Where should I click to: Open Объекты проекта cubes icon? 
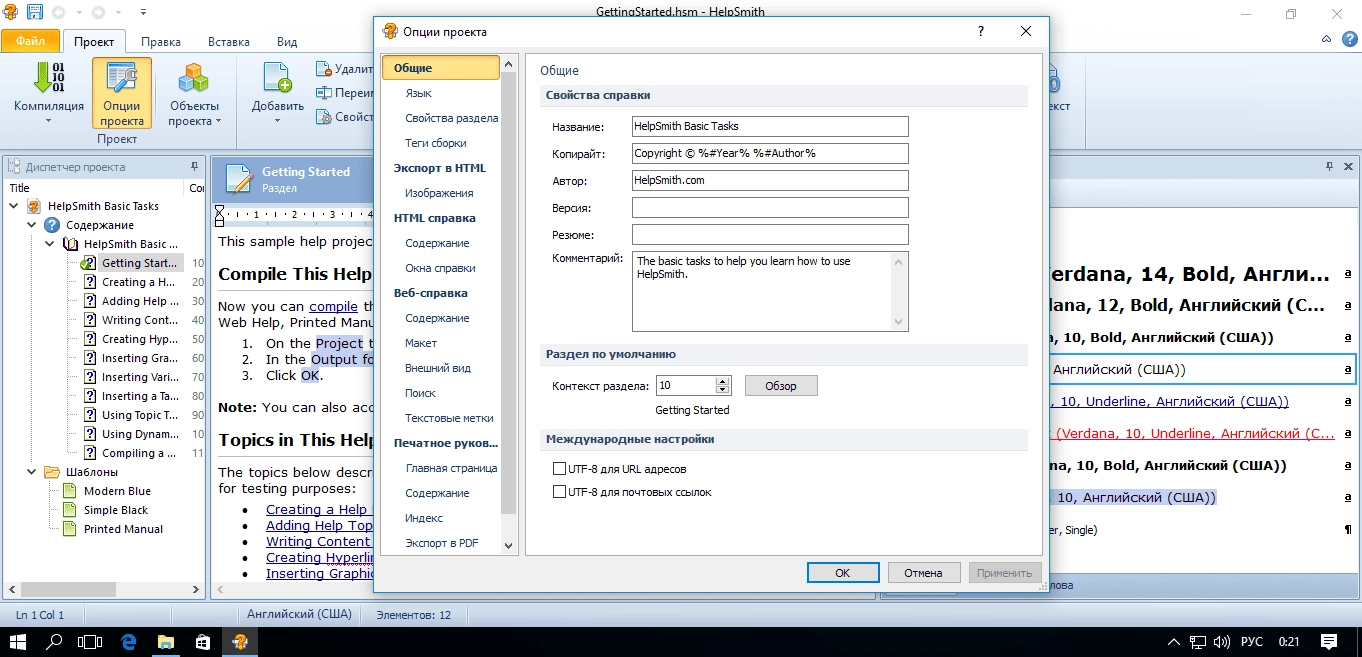click(x=194, y=78)
